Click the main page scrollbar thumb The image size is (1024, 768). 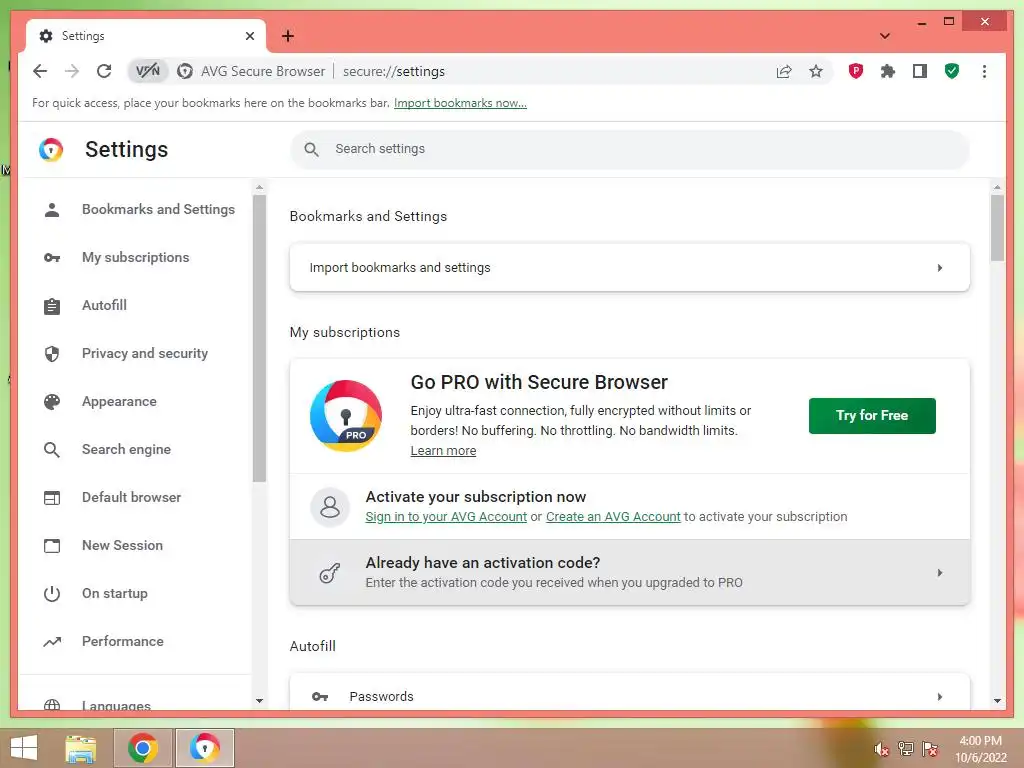click(x=997, y=227)
